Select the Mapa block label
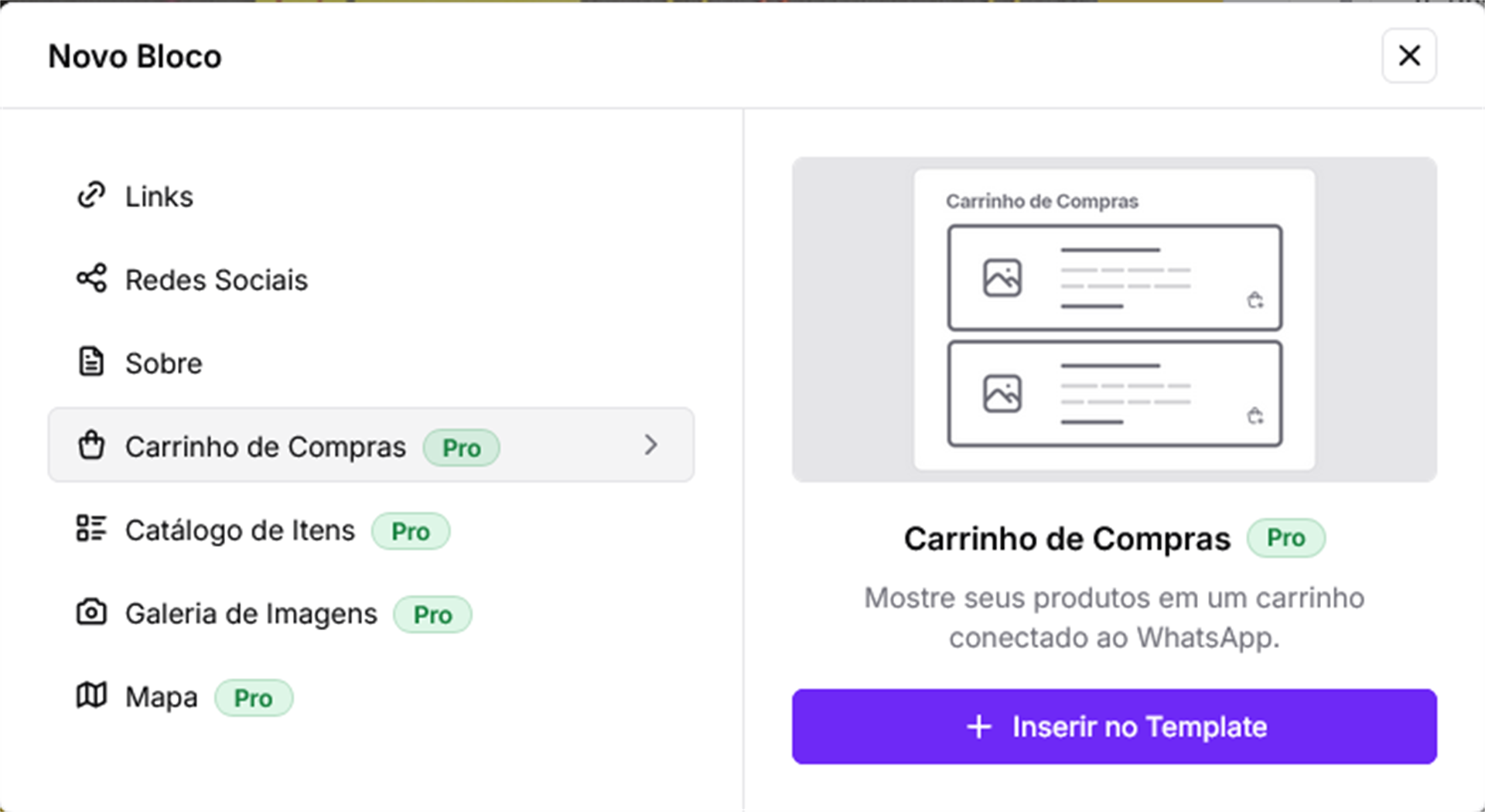Screen dimensions: 1485x812 tap(162, 698)
